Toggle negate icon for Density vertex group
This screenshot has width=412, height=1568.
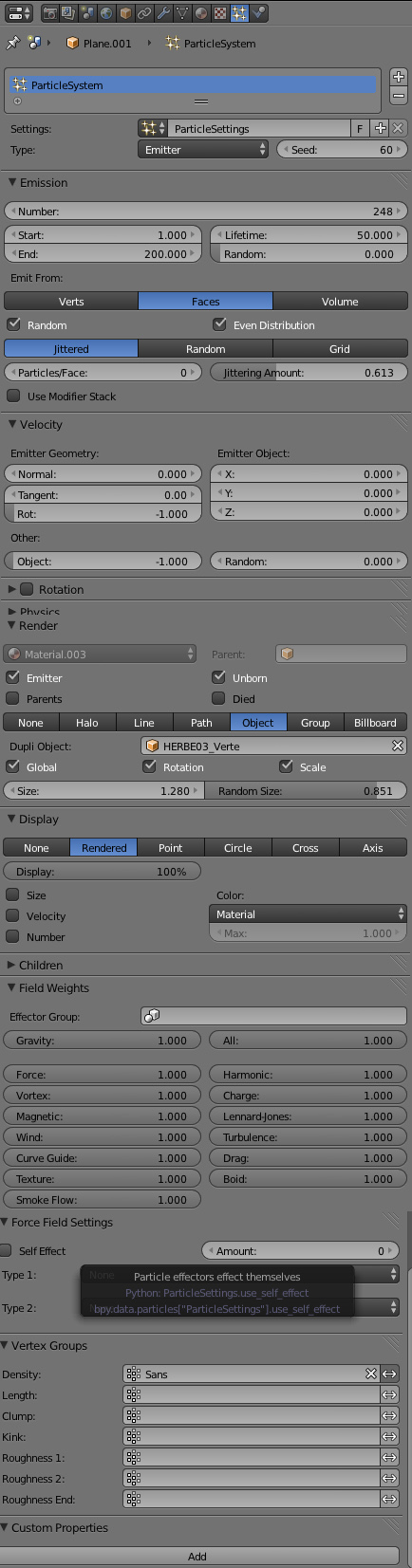click(389, 1374)
